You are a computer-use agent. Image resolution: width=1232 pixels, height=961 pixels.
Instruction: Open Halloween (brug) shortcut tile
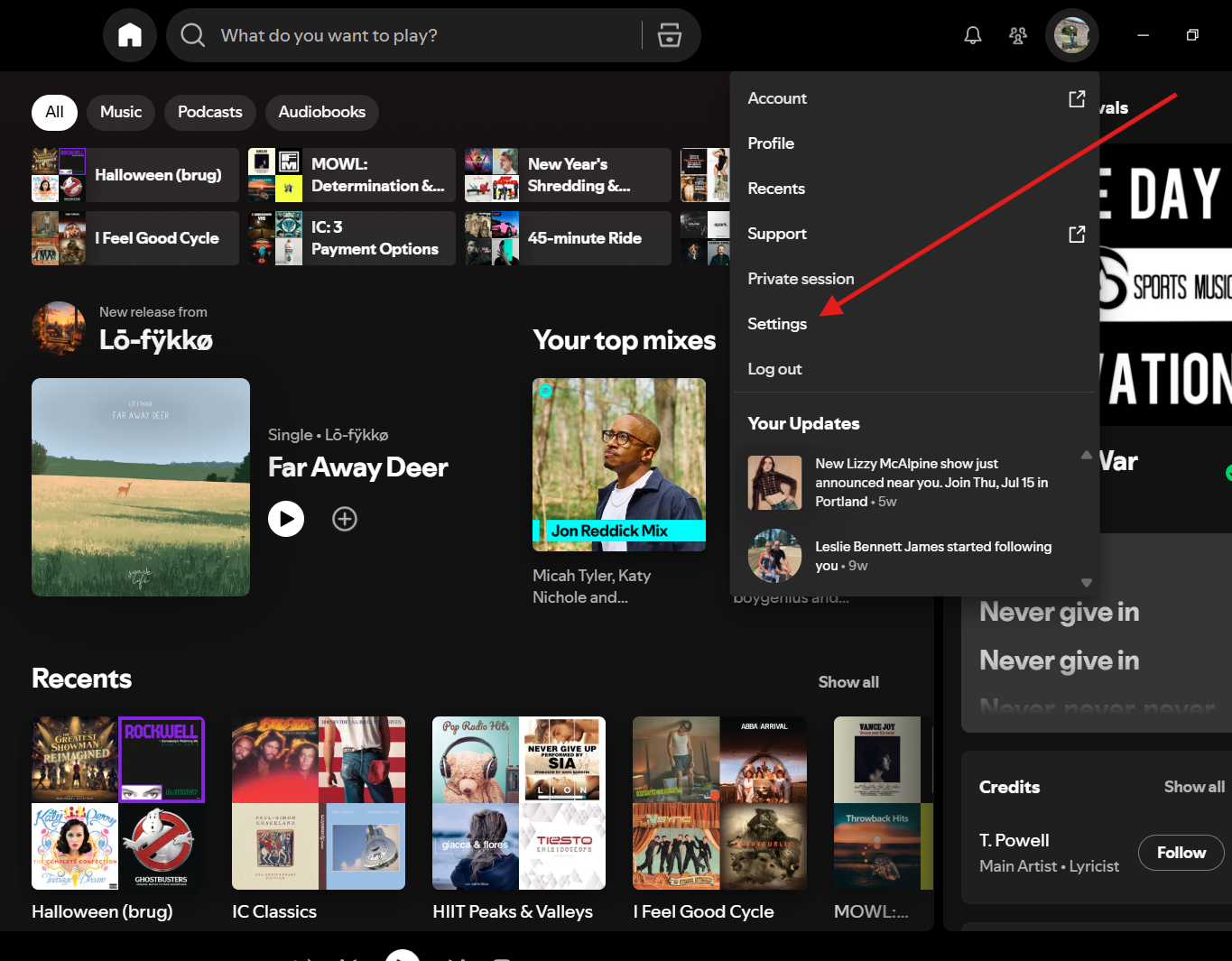(x=135, y=175)
